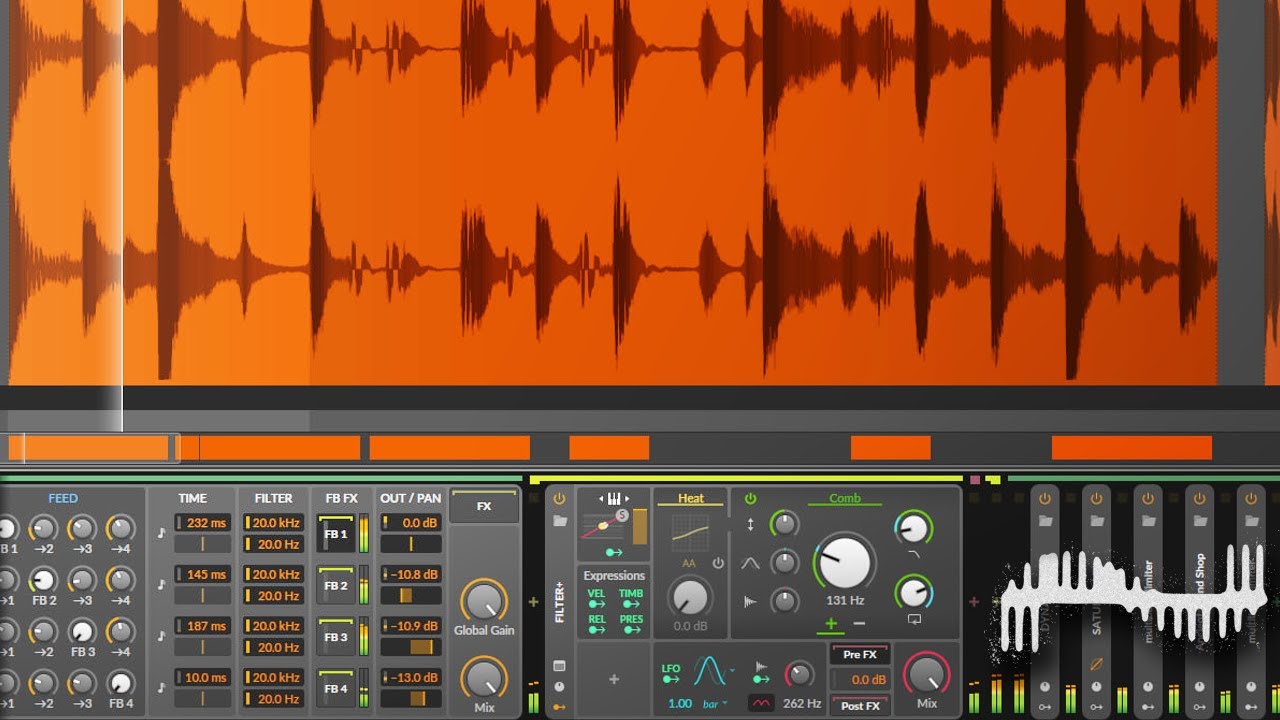Insert device with plus after Filter+

(x=974, y=602)
